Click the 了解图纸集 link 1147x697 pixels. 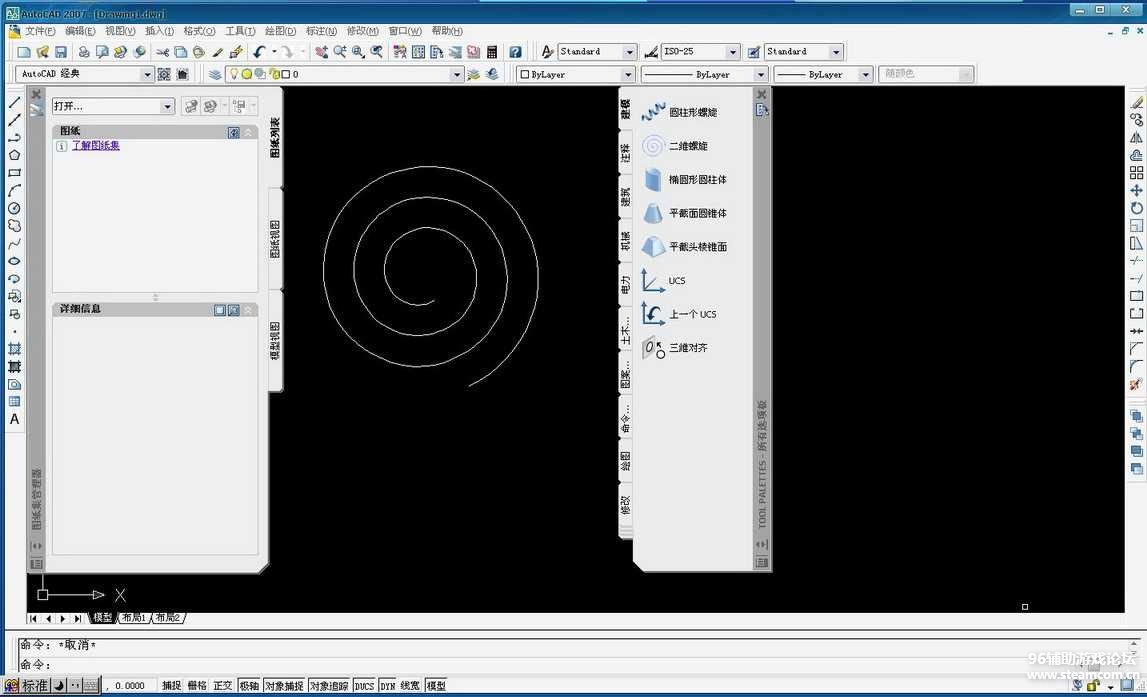(x=95, y=146)
